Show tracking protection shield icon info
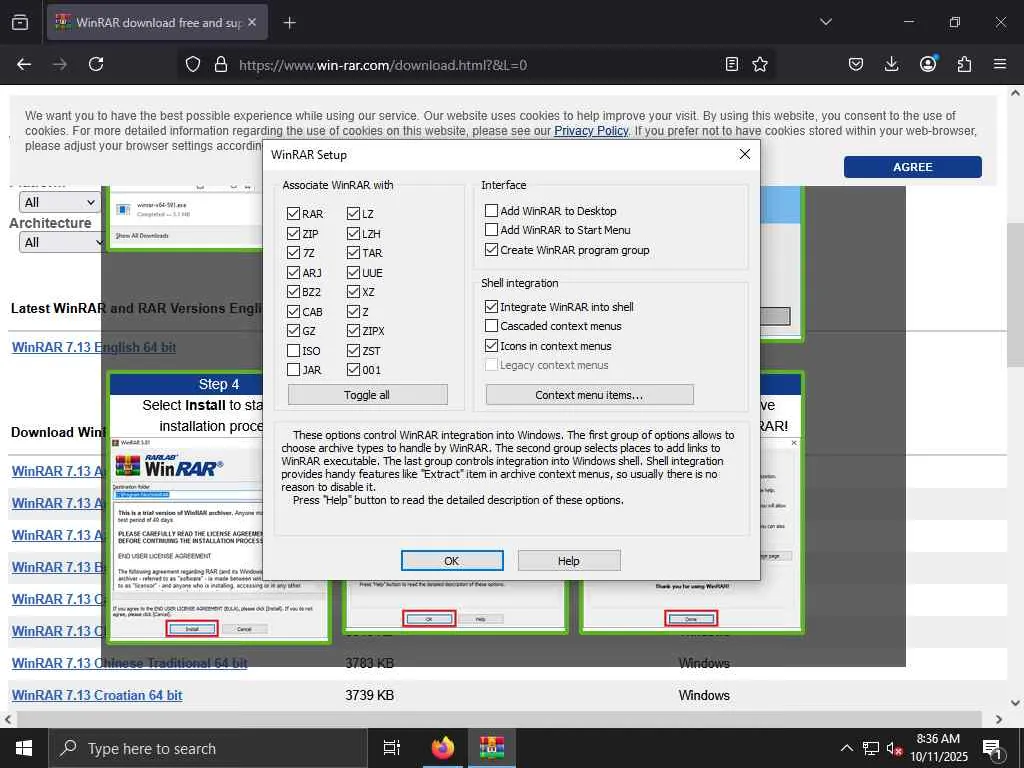Screen dimensions: 1024x768 tap(193, 64)
